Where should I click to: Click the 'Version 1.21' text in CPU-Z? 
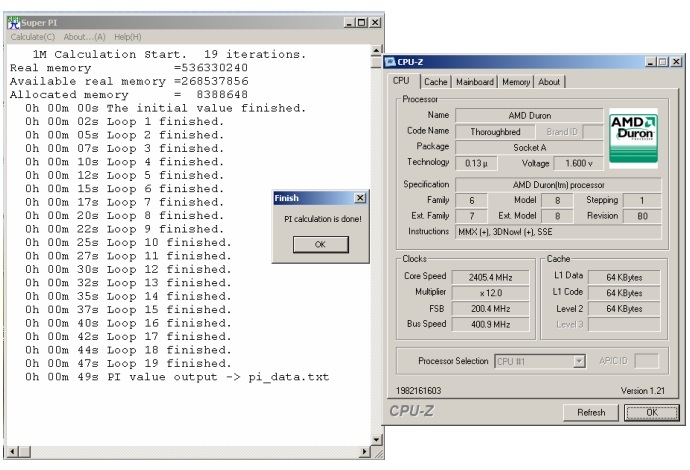[x=642, y=391]
